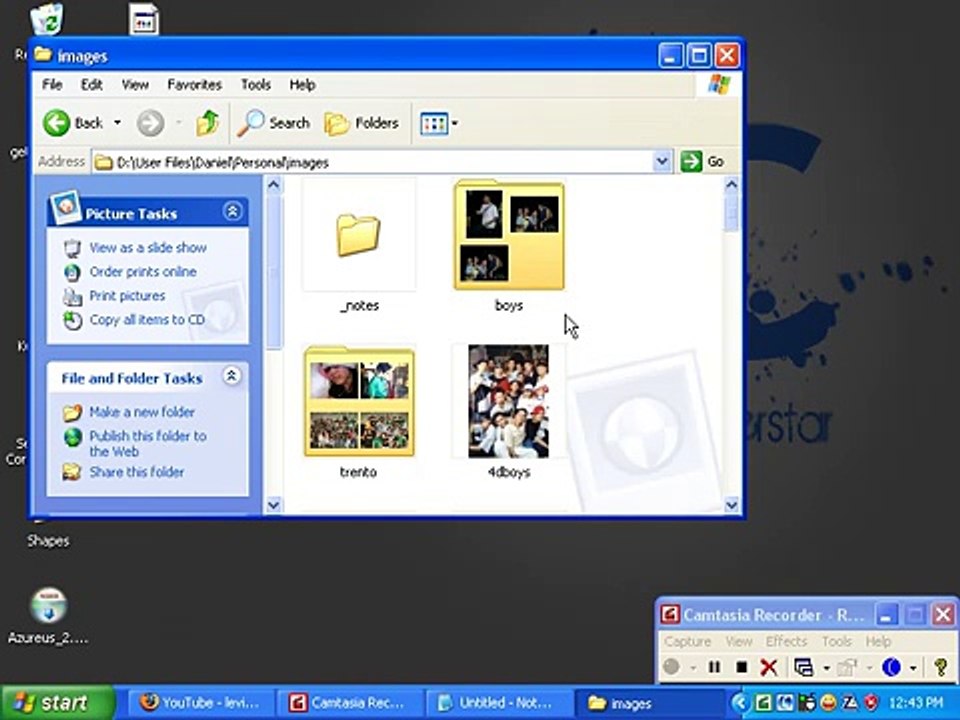960x720 pixels.
Task: Open the Tools menu in images window
Action: [255, 84]
